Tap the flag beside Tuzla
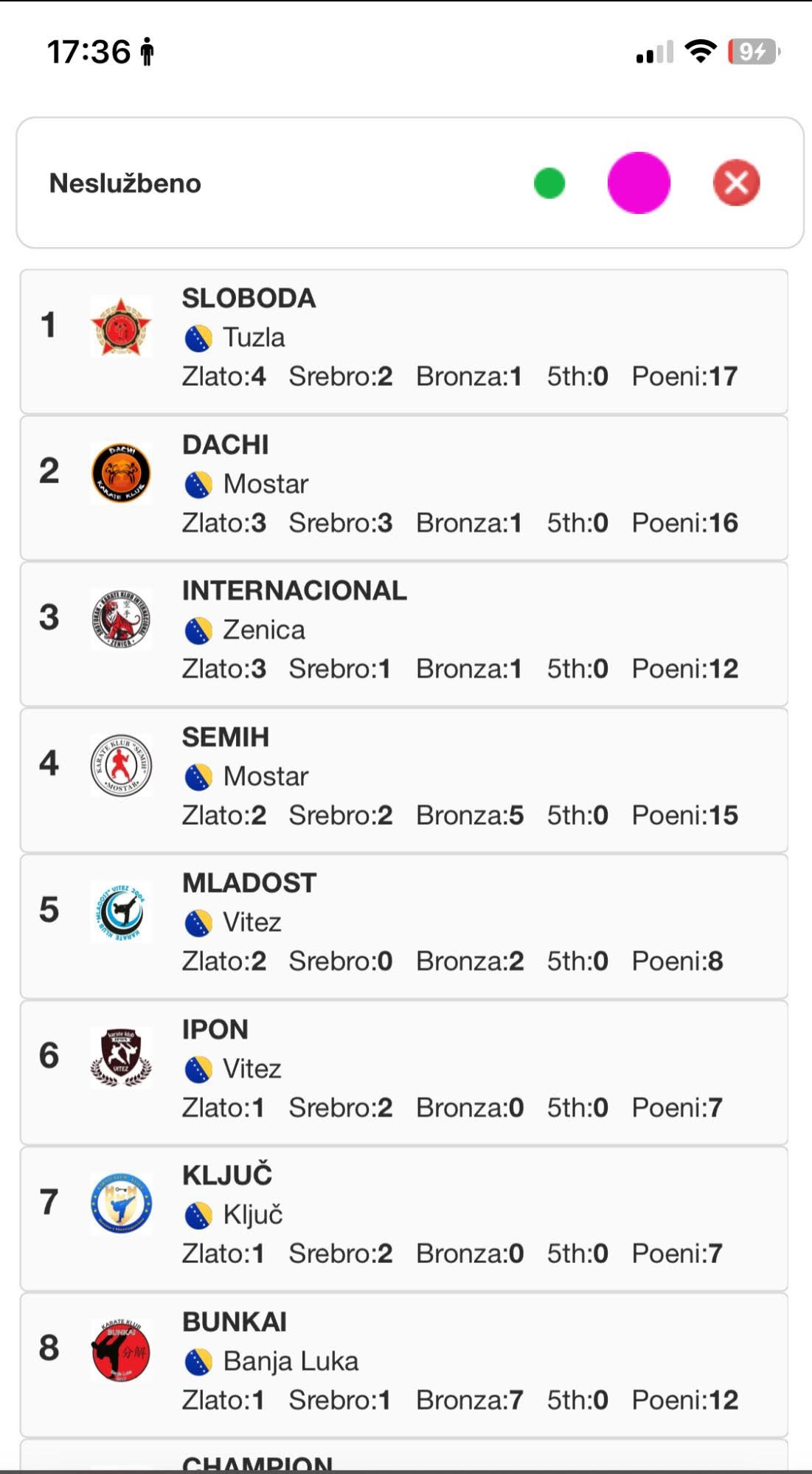 pos(198,339)
